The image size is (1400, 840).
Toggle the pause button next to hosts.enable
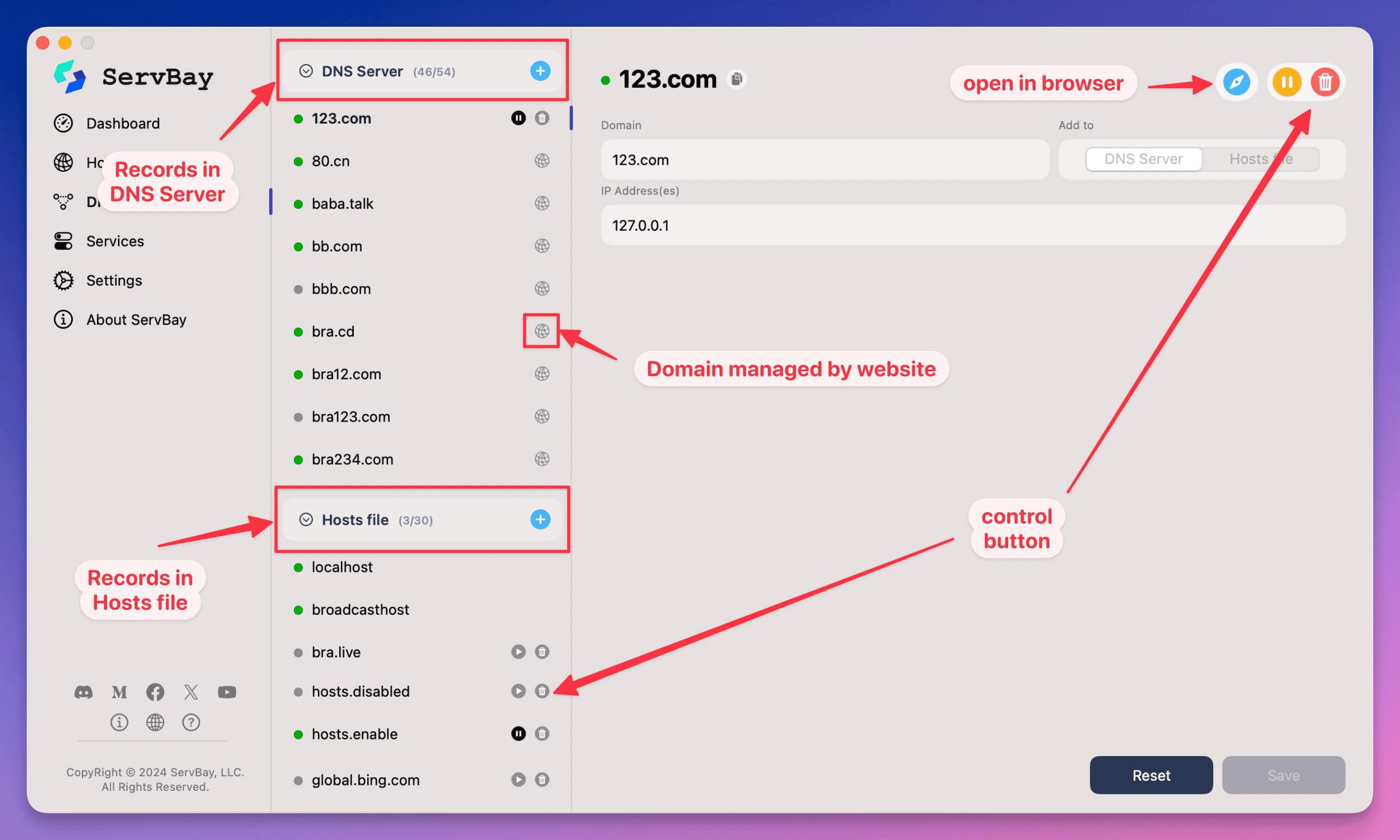(x=515, y=735)
